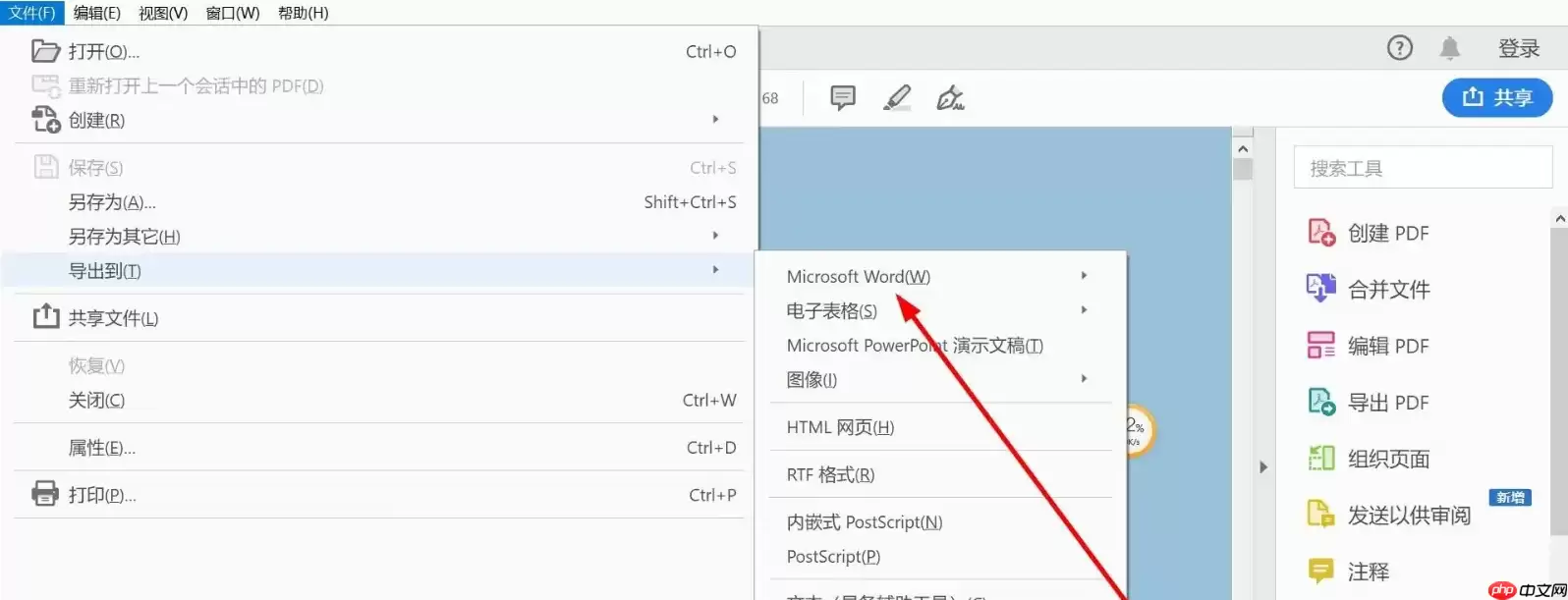1568x600 pixels.
Task: Open the 编辑(E) menu
Action: (96, 13)
